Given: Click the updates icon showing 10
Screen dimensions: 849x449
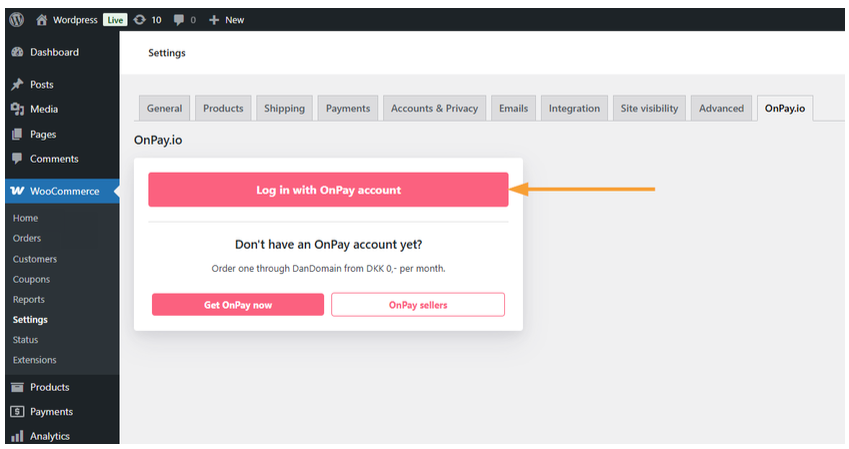Looking at the screenshot, I should click(139, 19).
